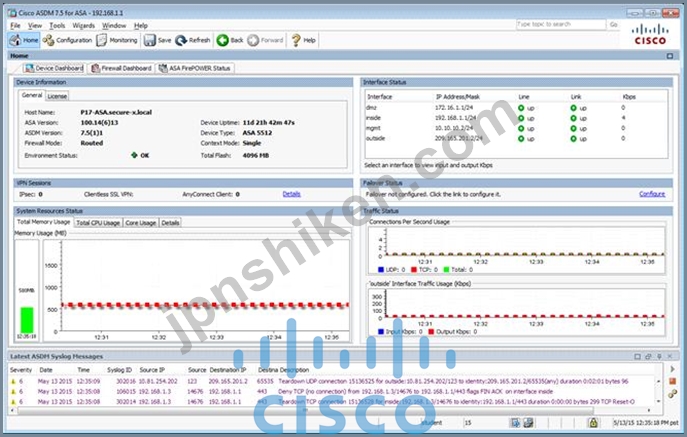Maximize the Home panel with corner icon

[x=669, y=56]
